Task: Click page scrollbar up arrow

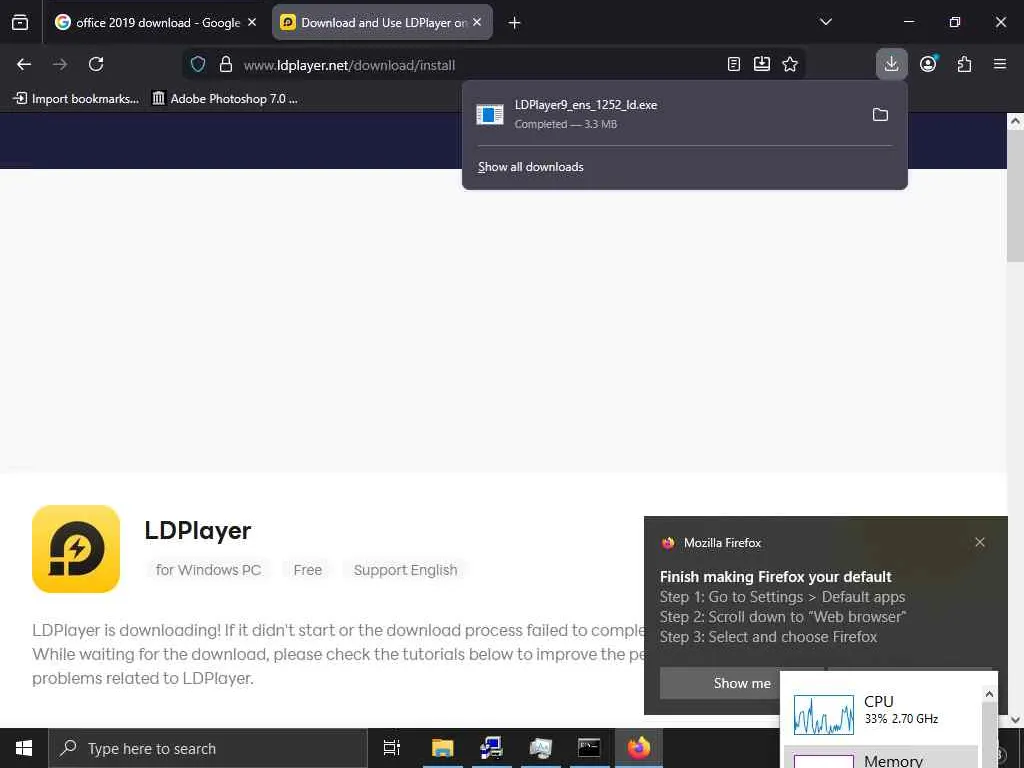Action: (x=1015, y=121)
